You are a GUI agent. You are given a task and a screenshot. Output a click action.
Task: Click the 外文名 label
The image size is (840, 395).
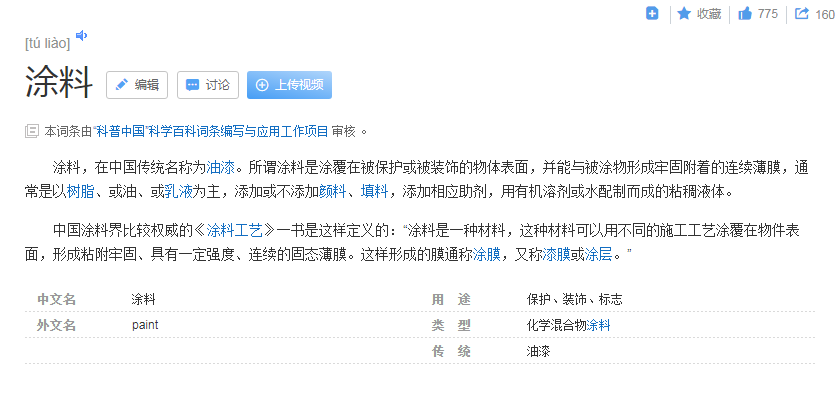tap(57, 325)
